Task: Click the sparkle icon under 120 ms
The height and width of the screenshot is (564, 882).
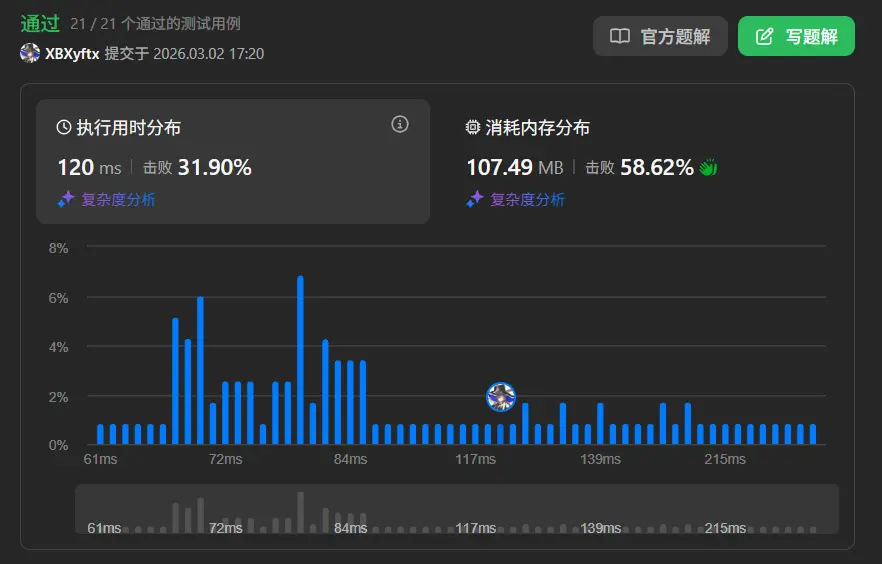Action: pos(66,200)
